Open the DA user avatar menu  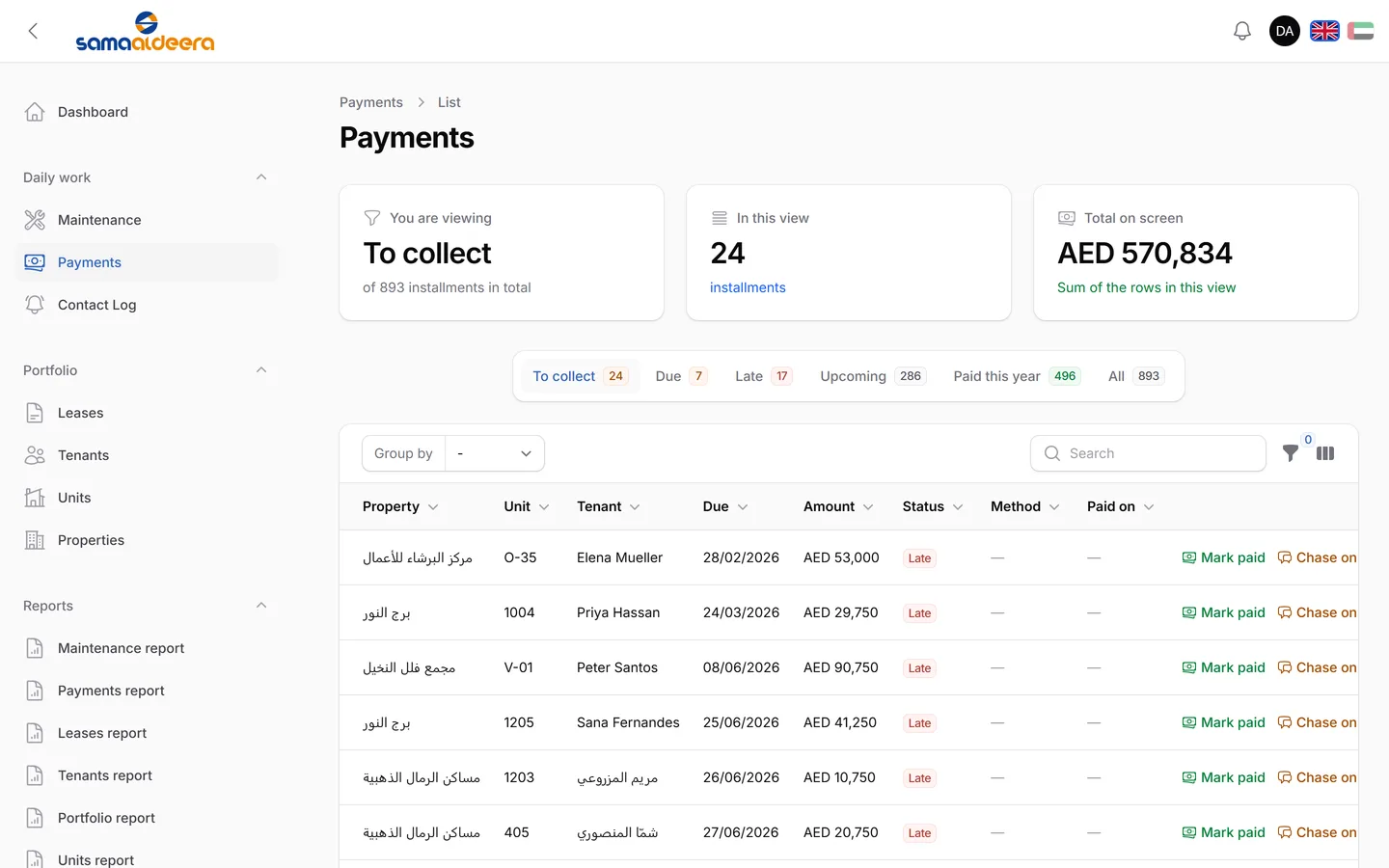tap(1285, 31)
